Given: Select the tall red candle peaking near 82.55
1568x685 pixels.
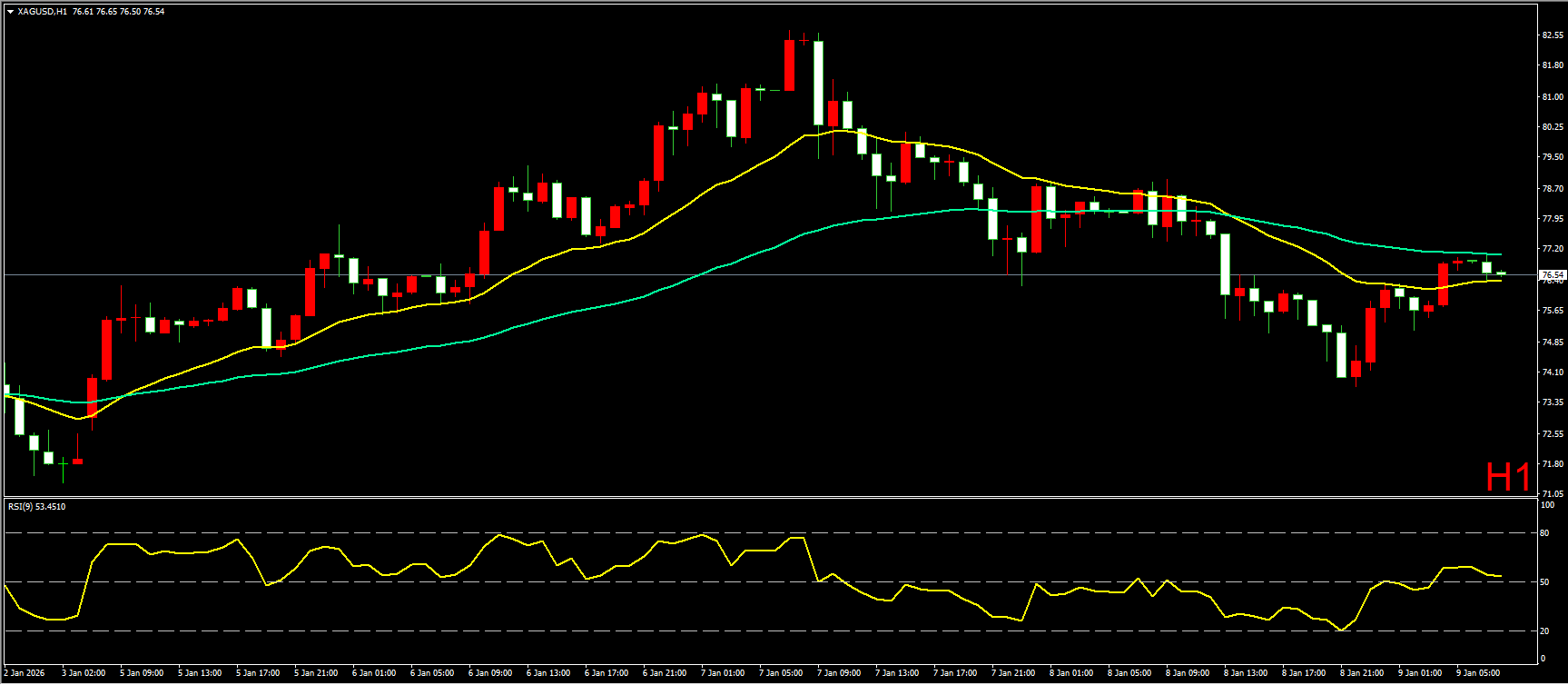Looking at the screenshot, I should [x=790, y=65].
